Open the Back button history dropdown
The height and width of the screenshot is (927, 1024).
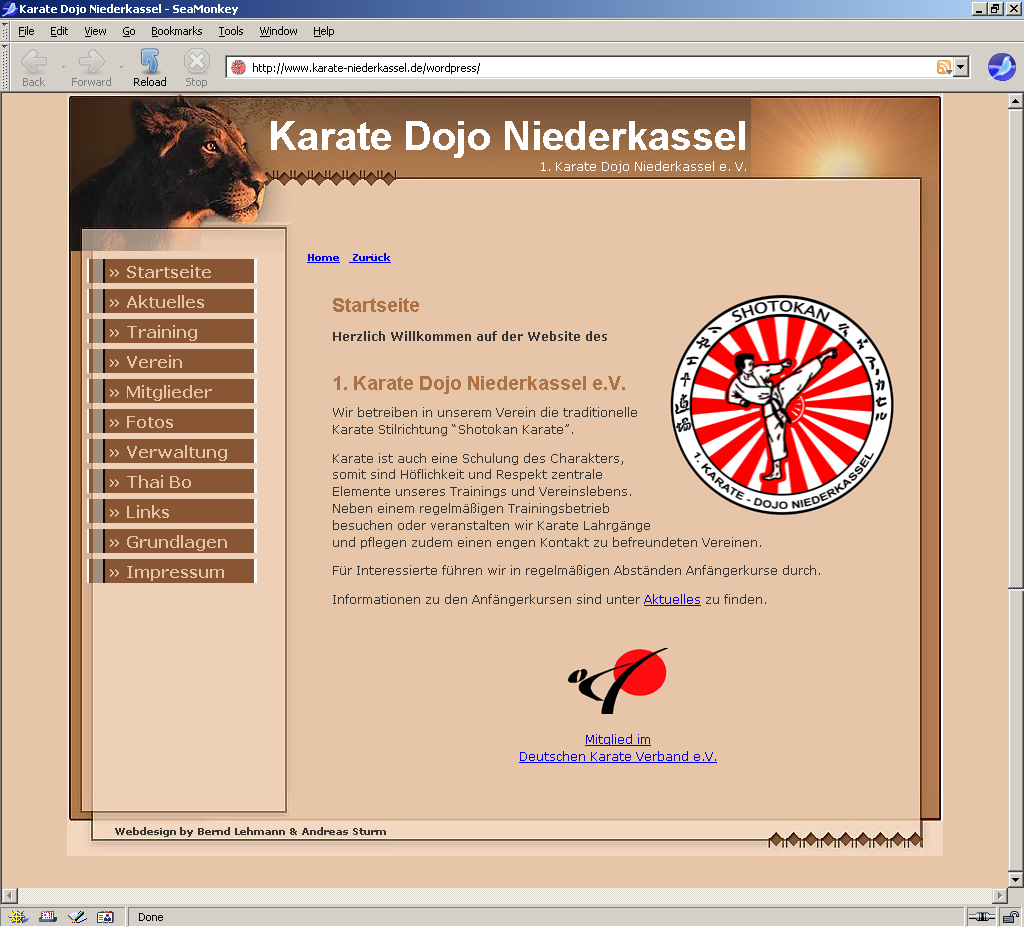(63, 67)
